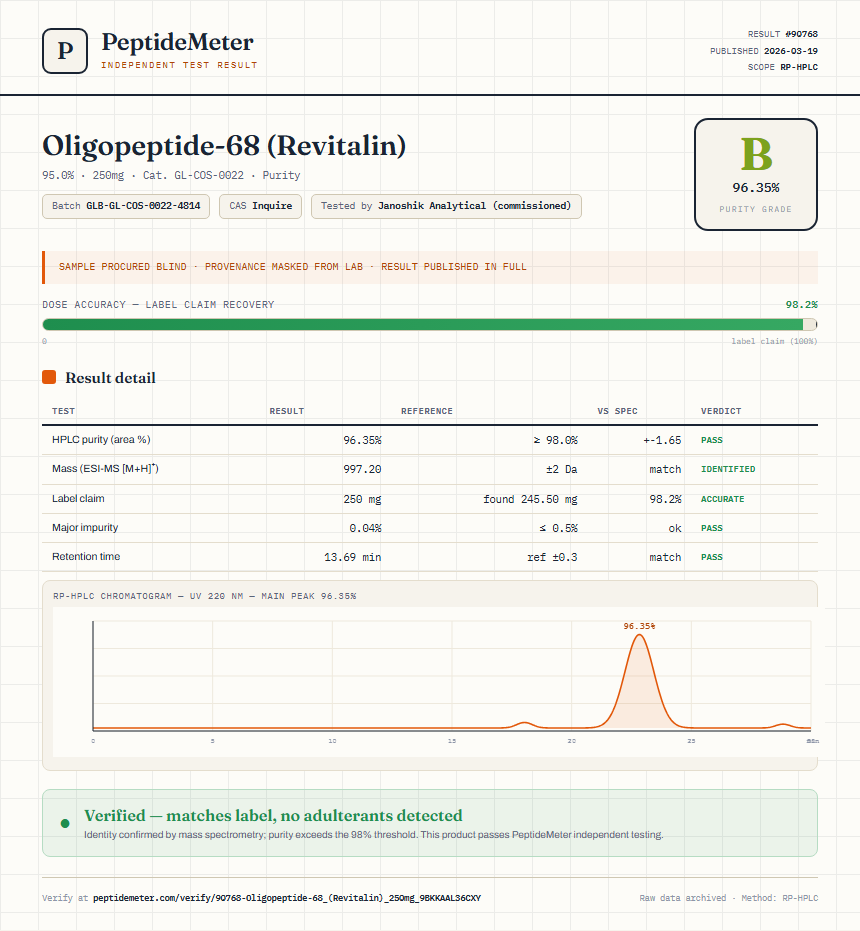Click the REFERENCE column header
Screen dimensions: 860x931
[x=426, y=411]
